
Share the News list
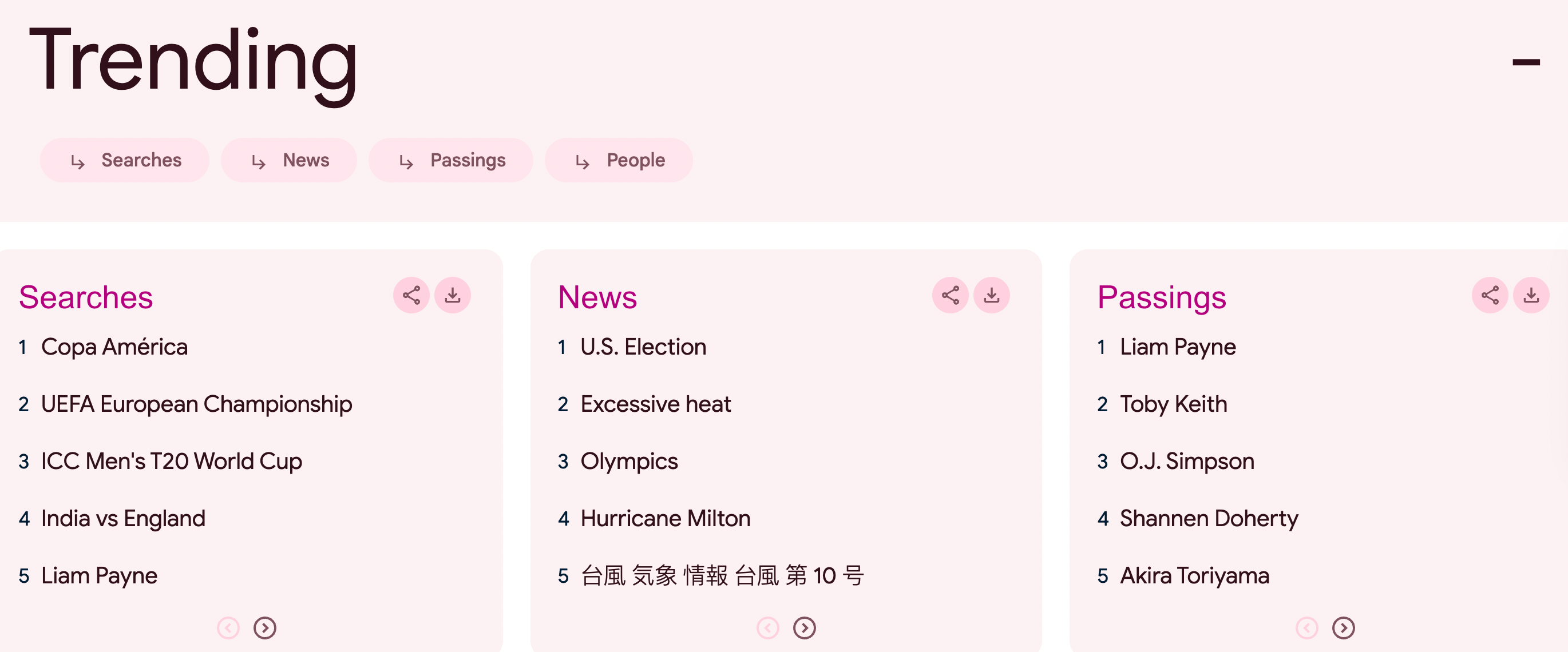(x=951, y=296)
